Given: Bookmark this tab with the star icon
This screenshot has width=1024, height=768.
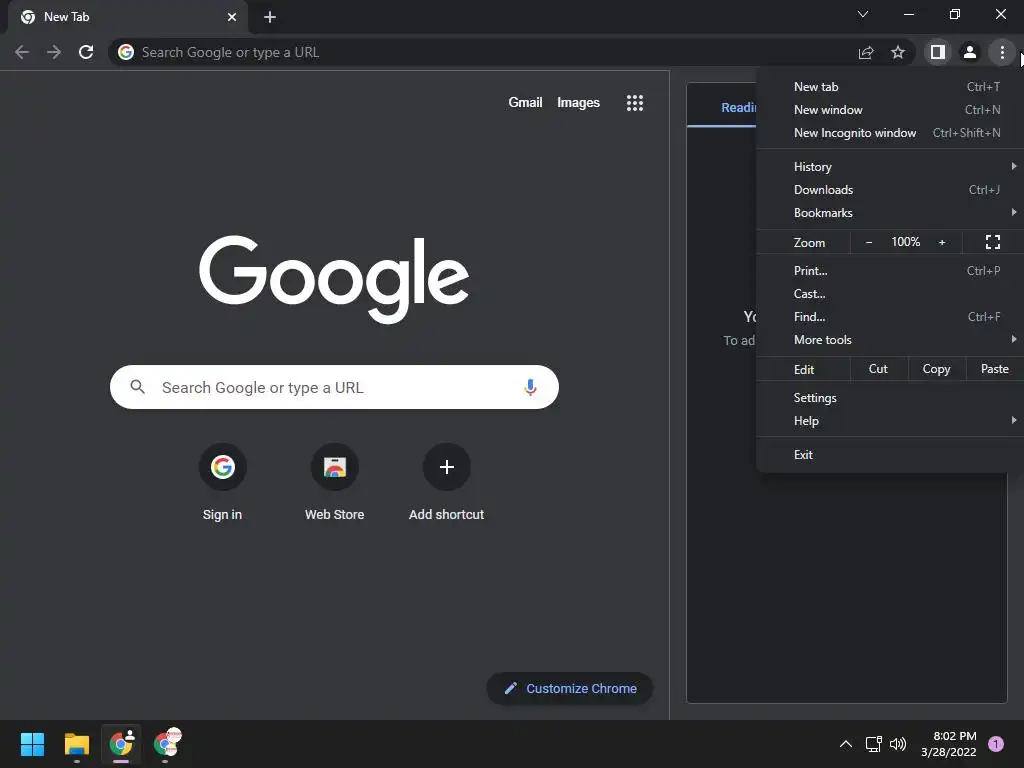Looking at the screenshot, I should (898, 52).
